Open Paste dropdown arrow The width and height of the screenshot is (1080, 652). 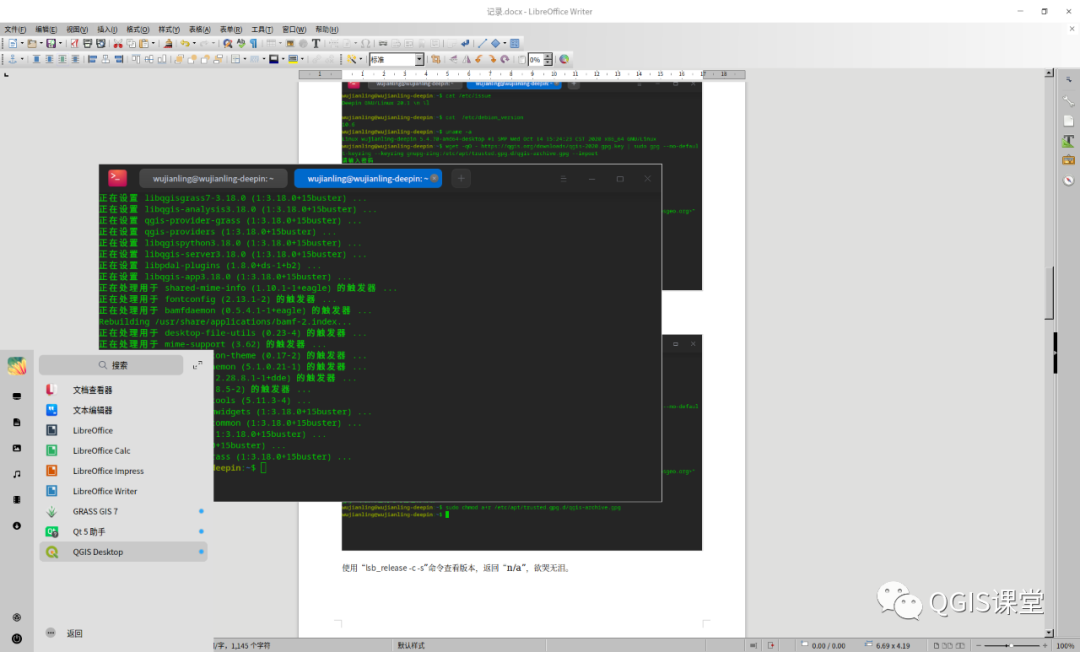(153, 43)
